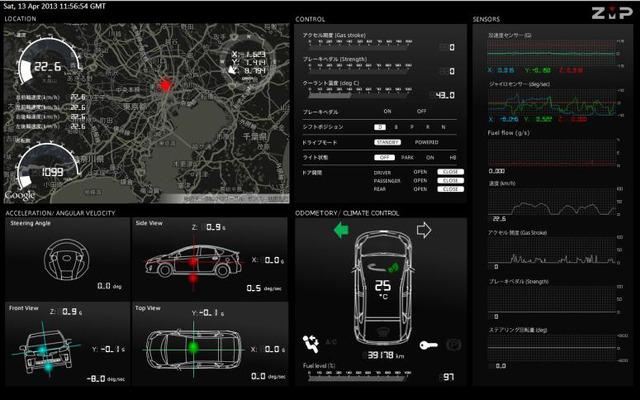This screenshot has width=640, height=400.
Task: Set light status to PARK
Action: [407, 157]
